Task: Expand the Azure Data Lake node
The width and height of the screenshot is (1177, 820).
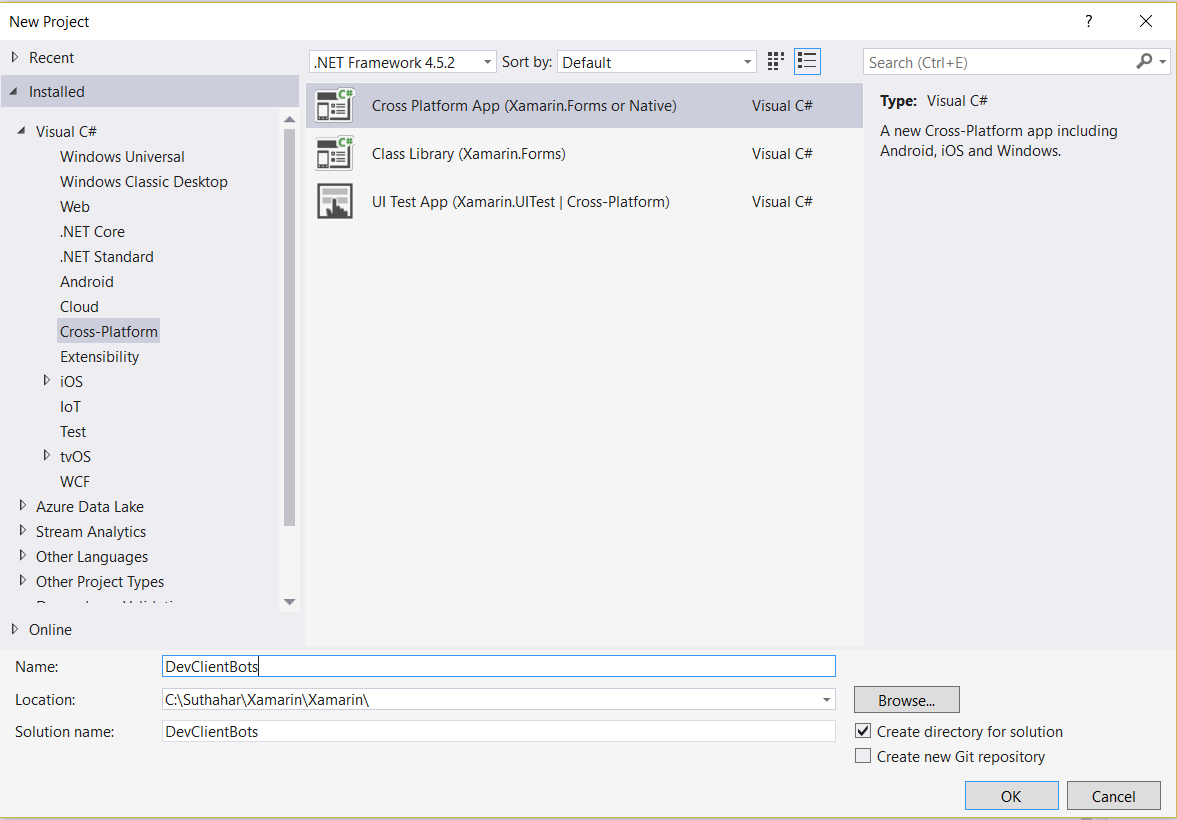Action: (23, 505)
